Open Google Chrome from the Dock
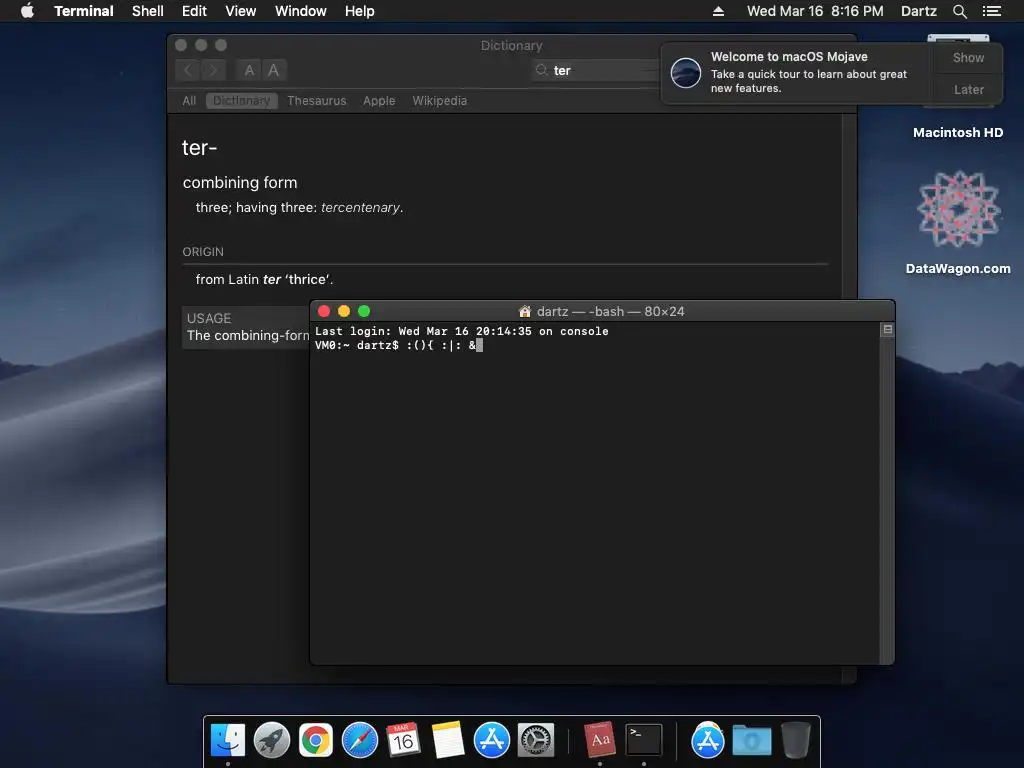1024x768 pixels. (x=315, y=740)
